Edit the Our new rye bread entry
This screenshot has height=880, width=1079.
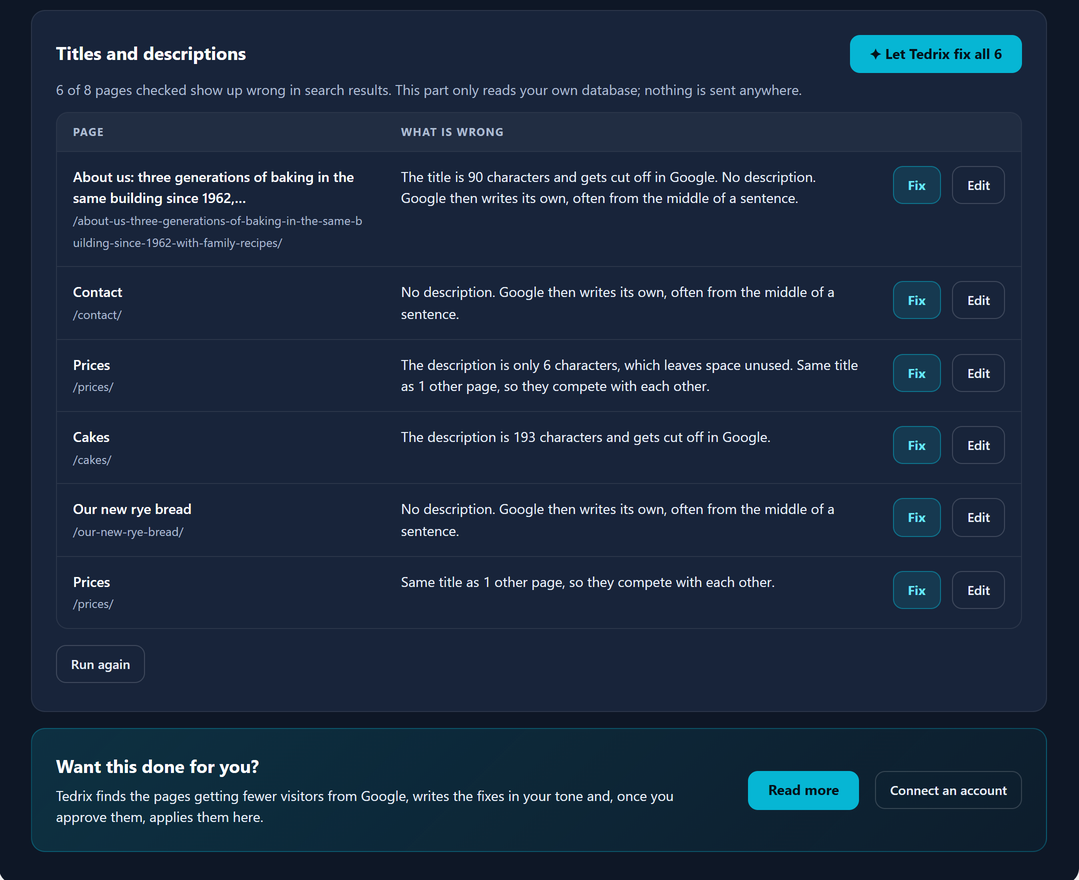pyautogui.click(x=978, y=517)
